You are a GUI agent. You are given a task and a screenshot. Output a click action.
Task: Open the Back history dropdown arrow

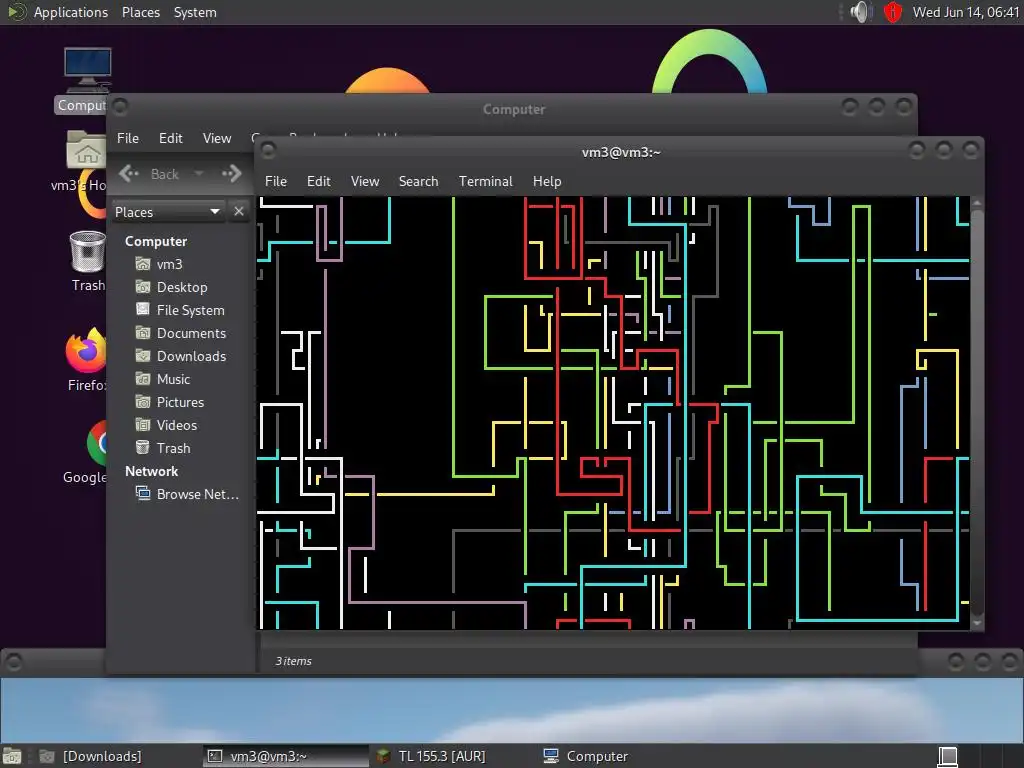[x=199, y=174]
